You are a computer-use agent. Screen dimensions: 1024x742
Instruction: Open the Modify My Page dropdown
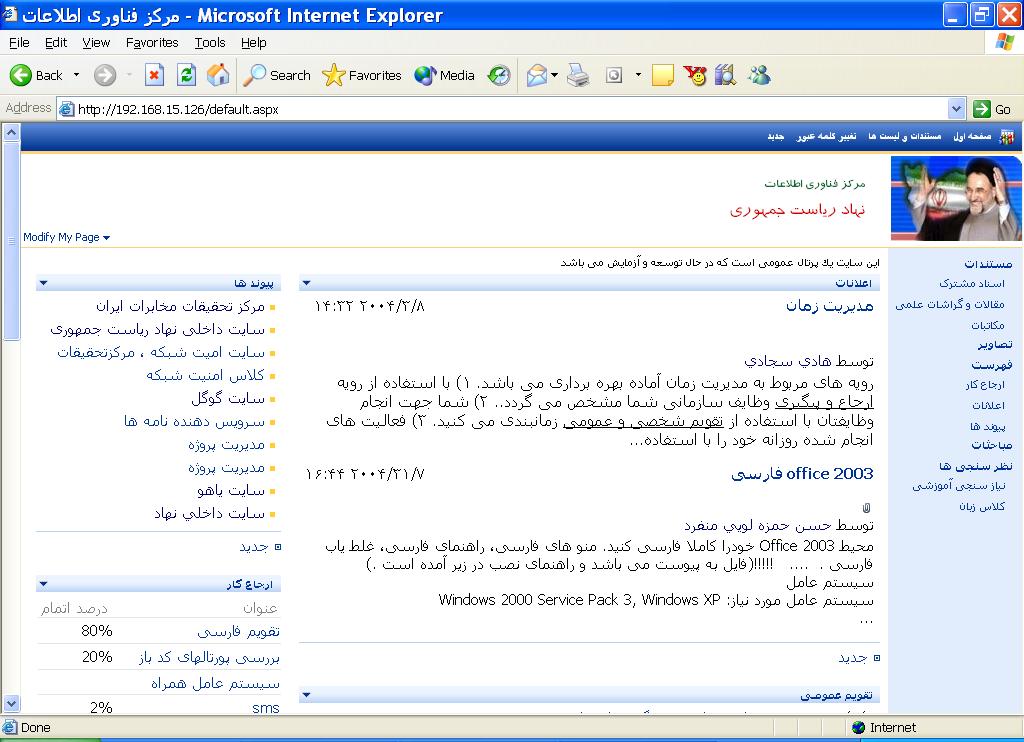pyautogui.click(x=66, y=237)
